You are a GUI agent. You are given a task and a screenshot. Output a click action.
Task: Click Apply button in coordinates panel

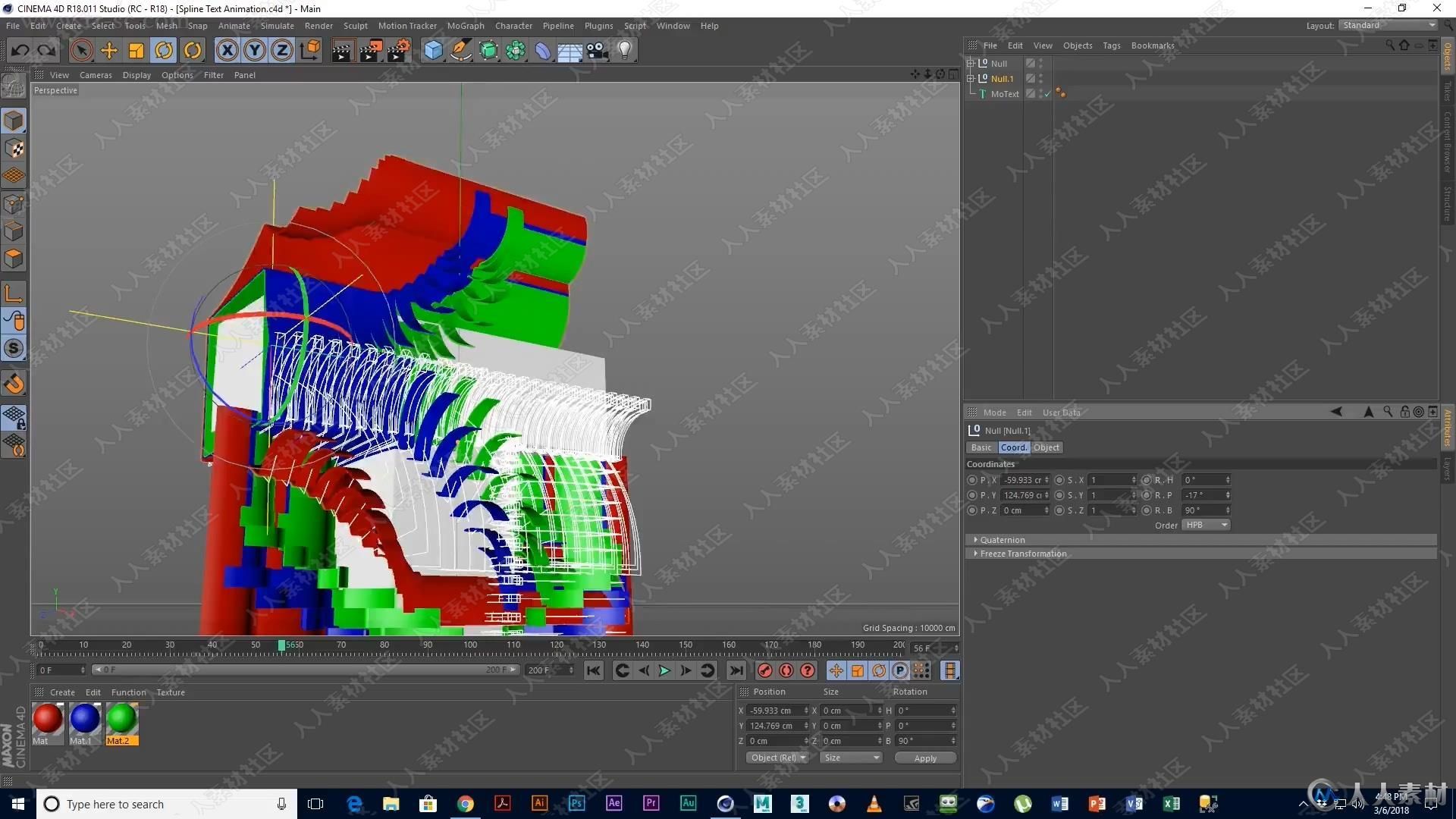point(923,757)
